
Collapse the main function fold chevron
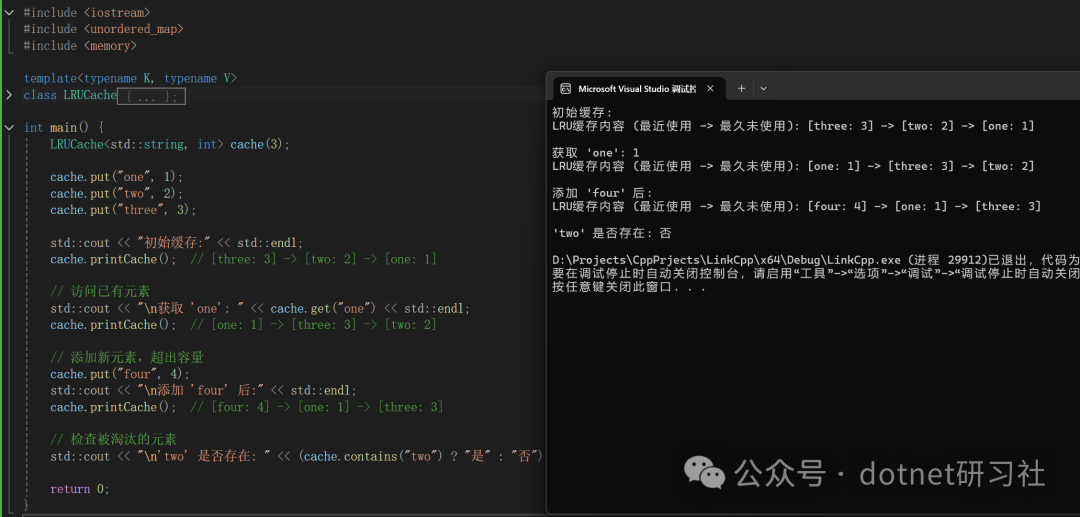click(x=8, y=128)
